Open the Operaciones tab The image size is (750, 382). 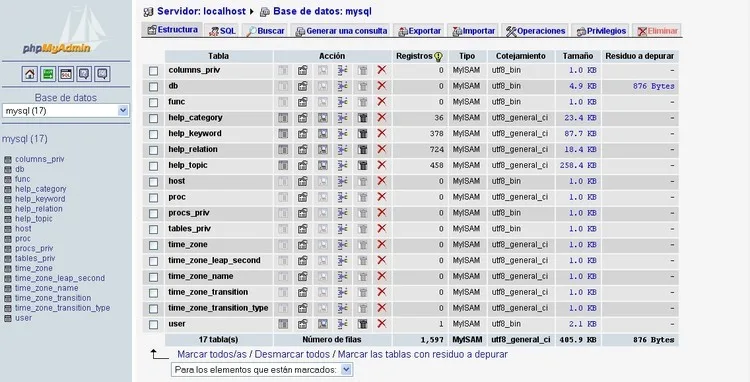(x=536, y=31)
